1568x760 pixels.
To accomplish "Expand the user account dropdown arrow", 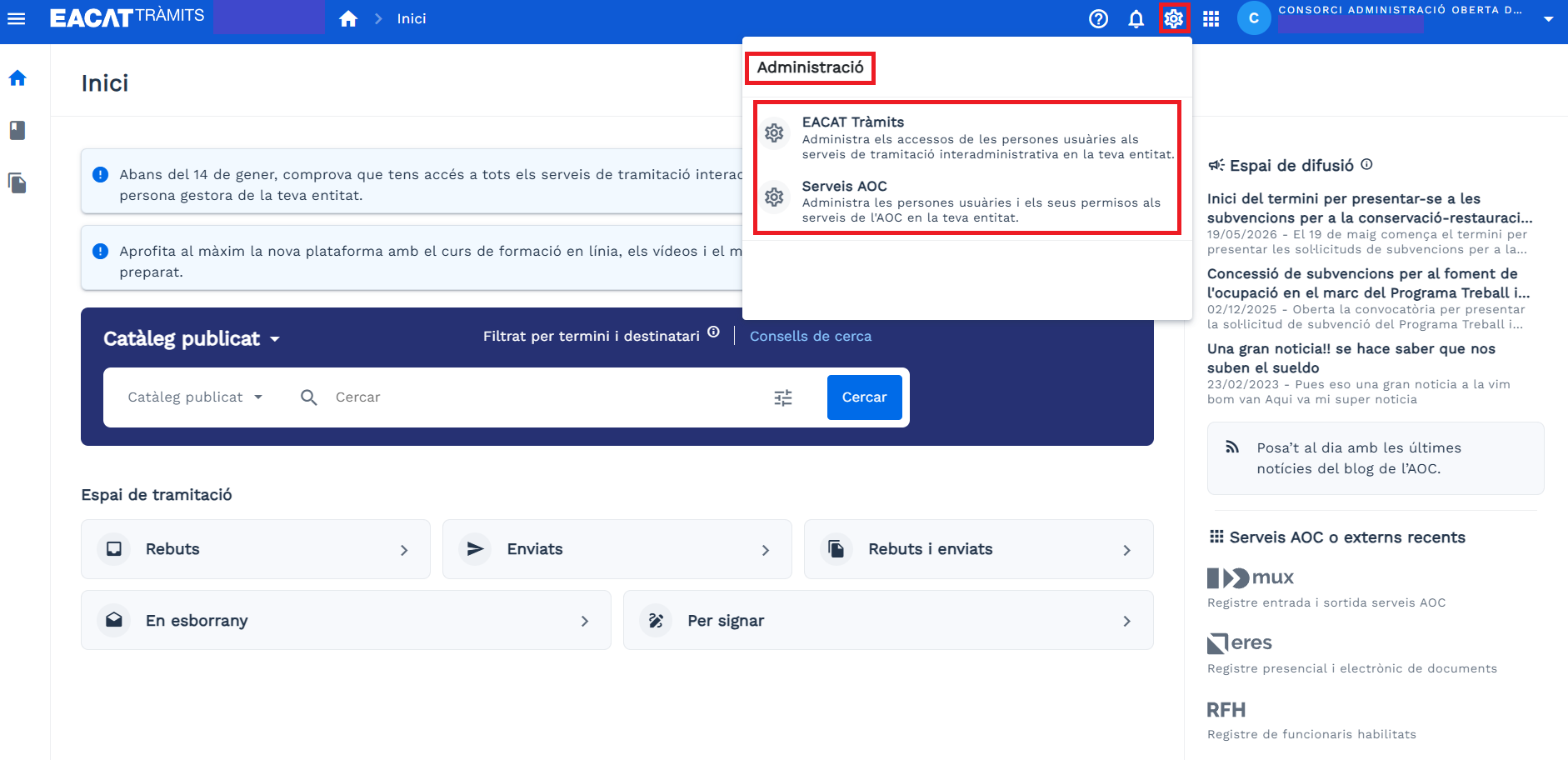I will point(1548,18).
